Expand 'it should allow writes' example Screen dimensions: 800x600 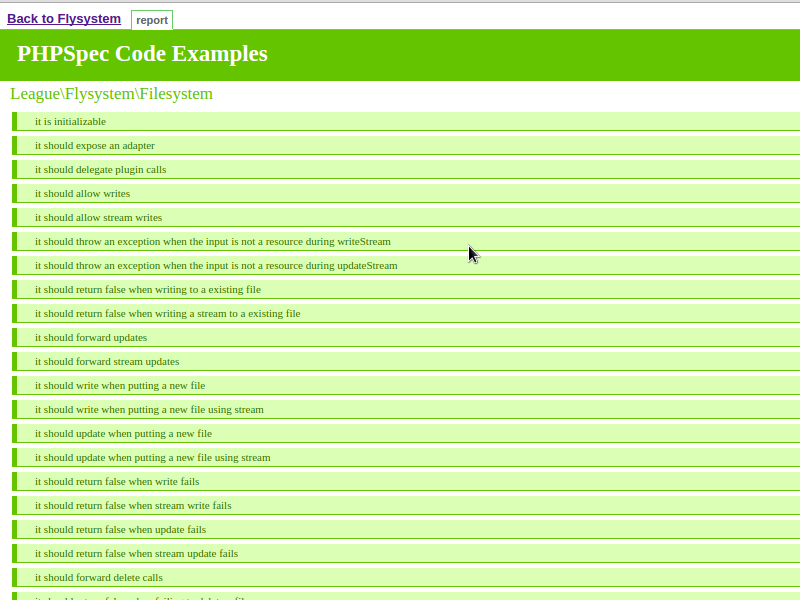pyautogui.click(x=406, y=193)
